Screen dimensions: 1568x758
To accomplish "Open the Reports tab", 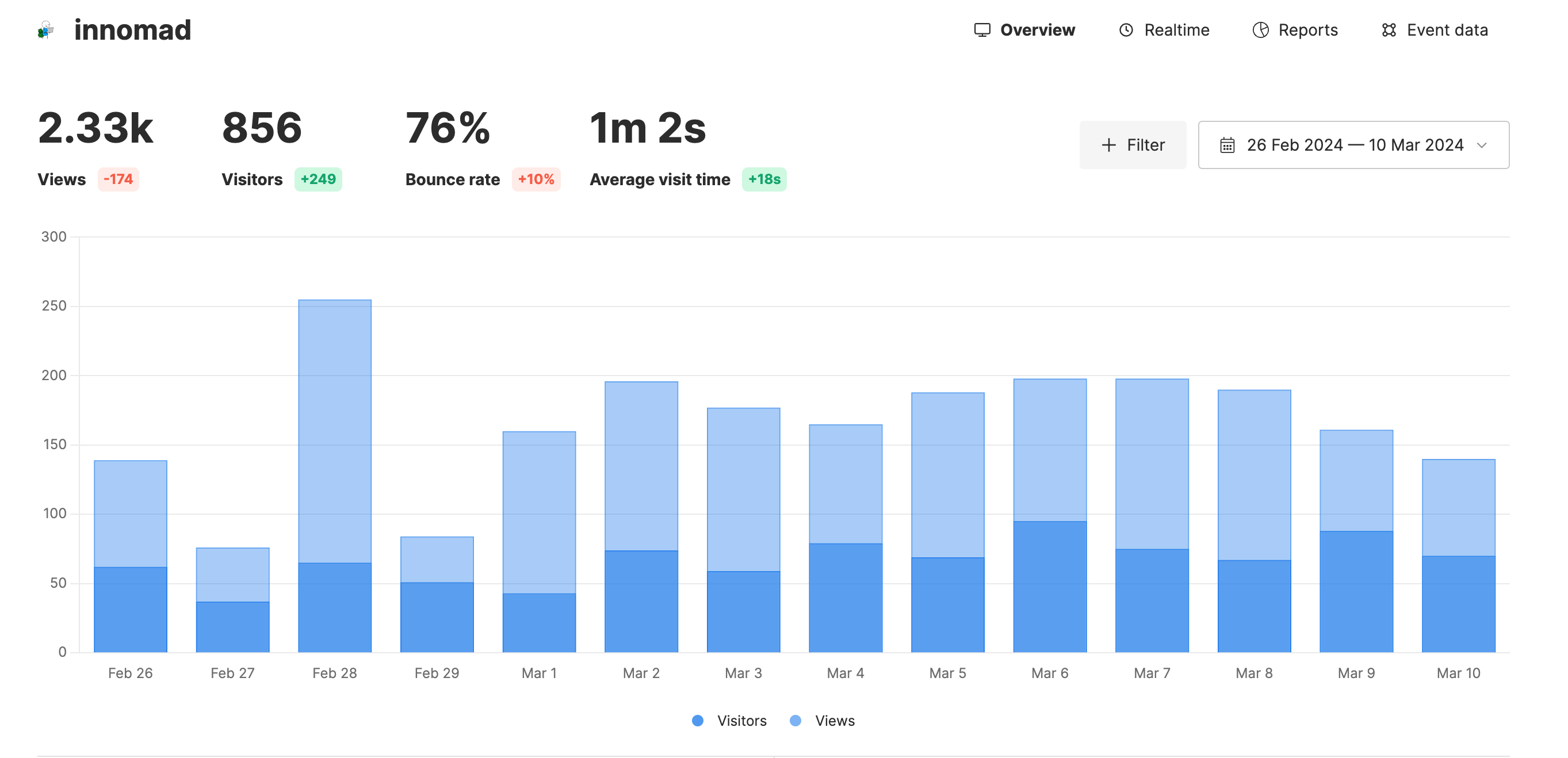I will tap(1295, 30).
